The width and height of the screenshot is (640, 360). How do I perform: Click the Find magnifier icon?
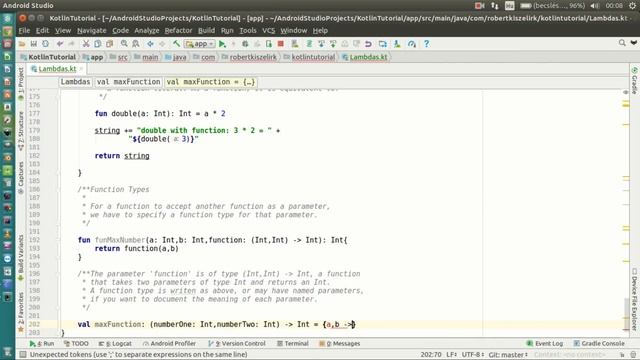124,44
